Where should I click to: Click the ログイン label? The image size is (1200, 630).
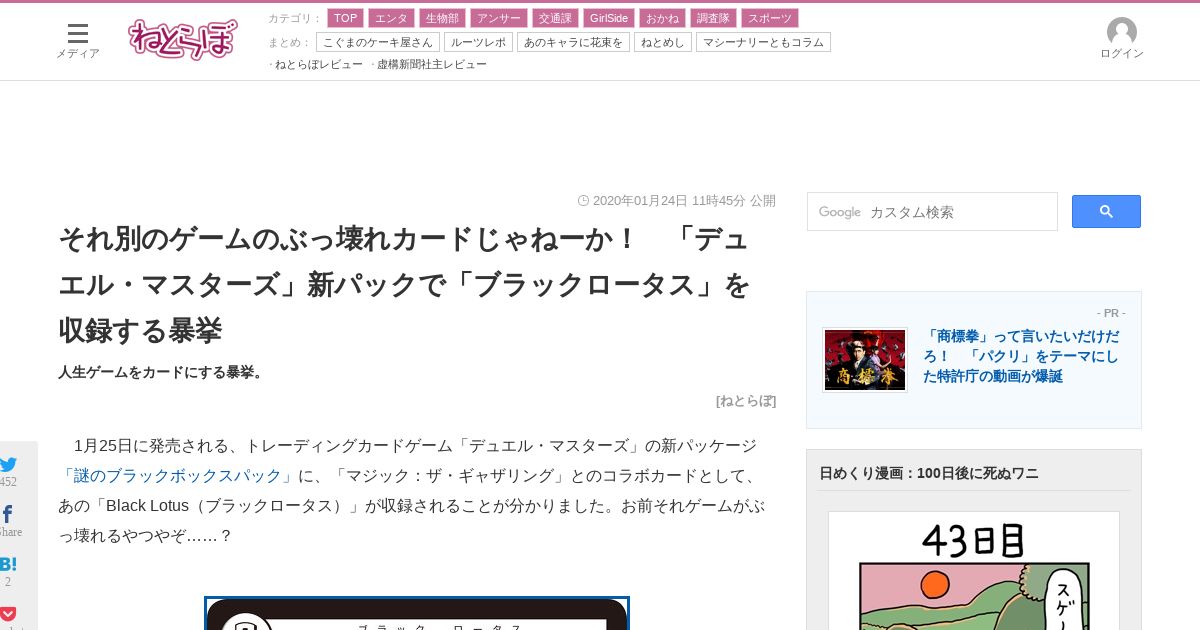1122,54
